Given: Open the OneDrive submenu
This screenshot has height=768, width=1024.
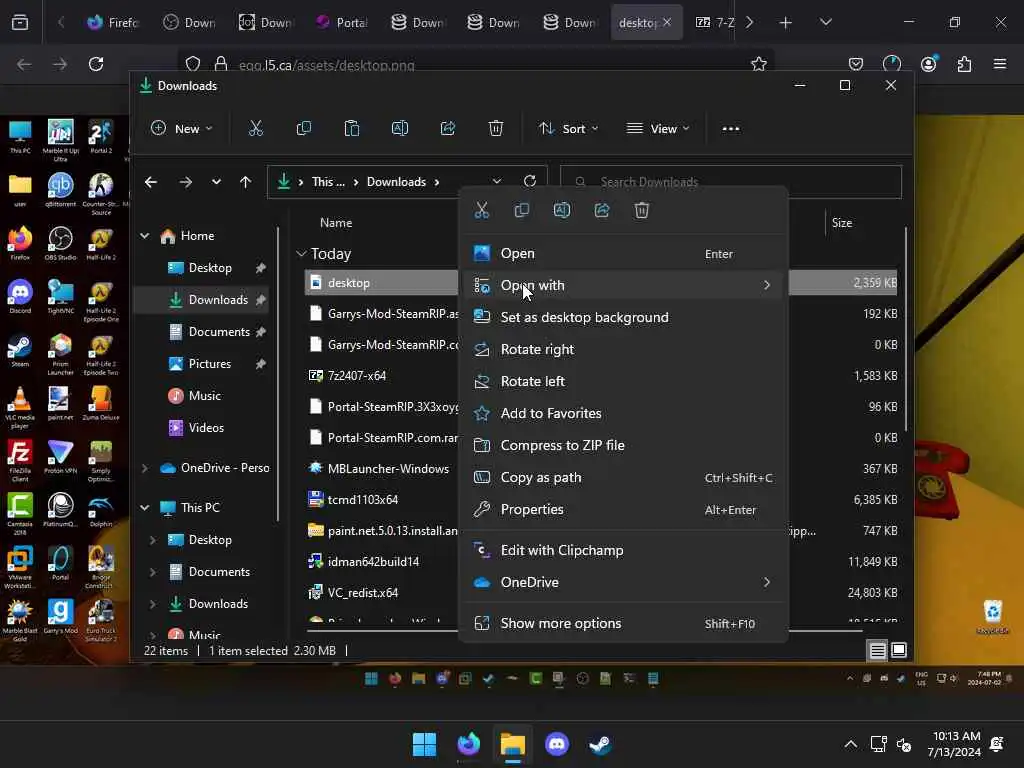Looking at the screenshot, I should [x=624, y=583].
